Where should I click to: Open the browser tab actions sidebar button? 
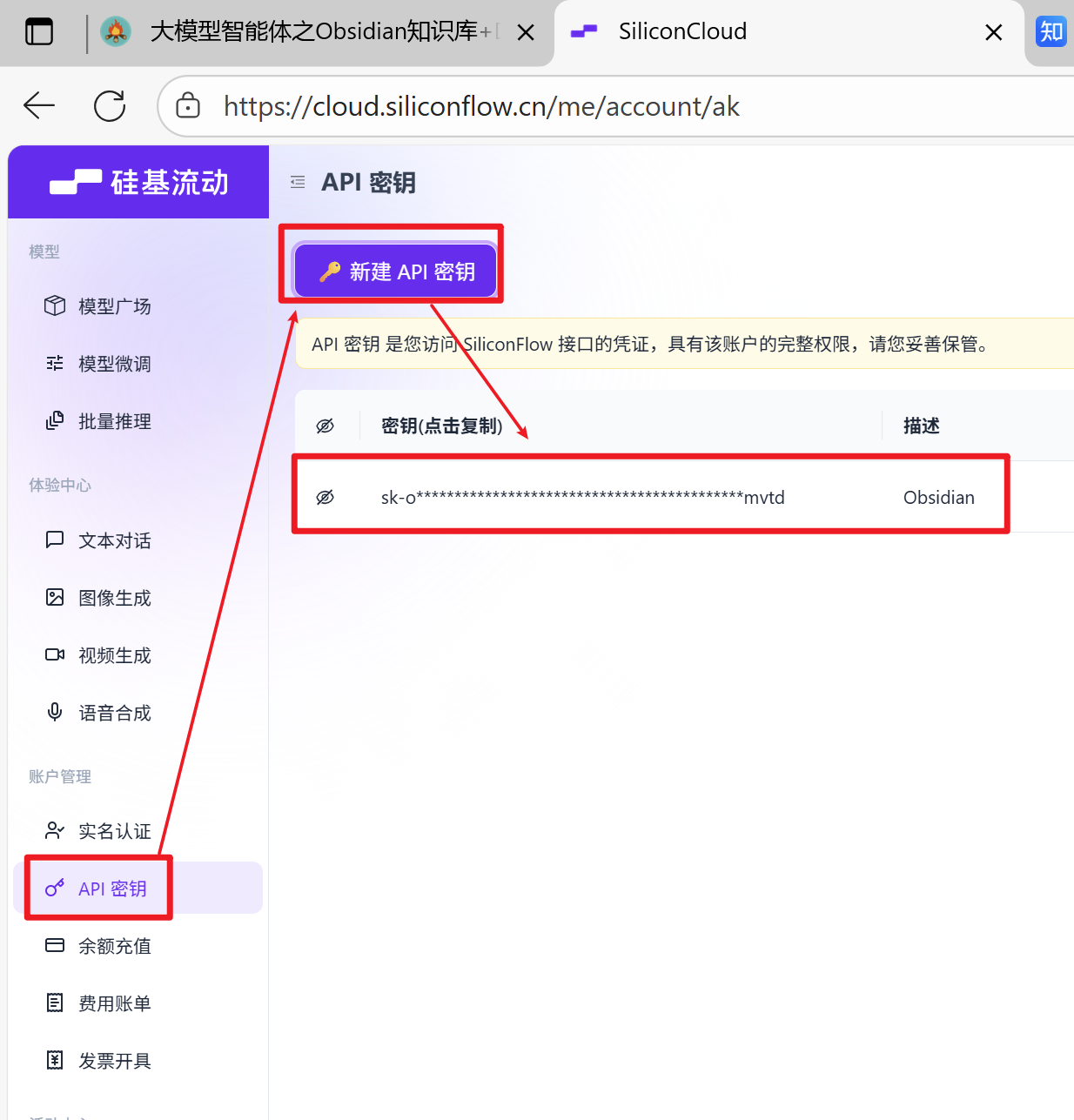point(39,32)
